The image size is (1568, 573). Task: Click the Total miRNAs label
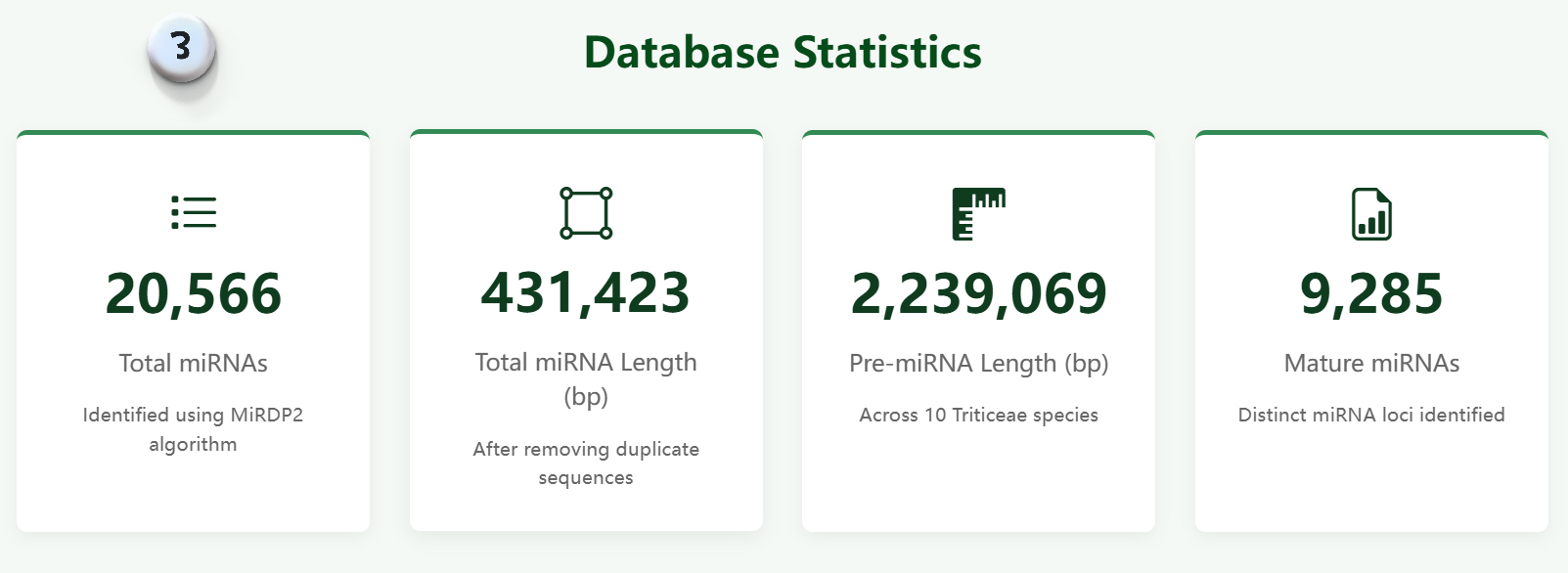(194, 364)
